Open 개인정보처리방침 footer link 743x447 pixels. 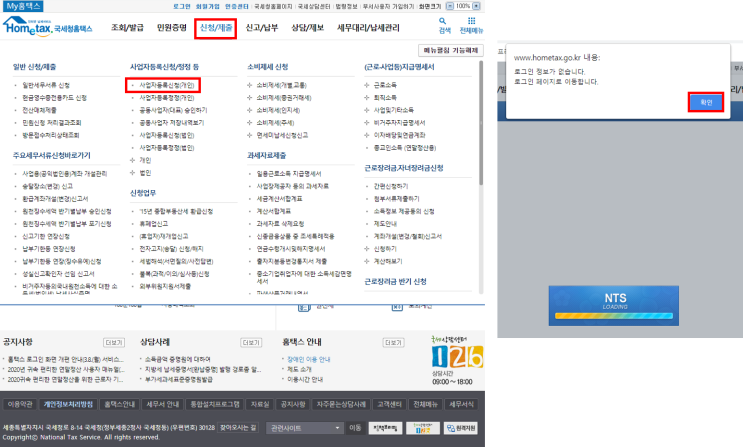point(68,404)
